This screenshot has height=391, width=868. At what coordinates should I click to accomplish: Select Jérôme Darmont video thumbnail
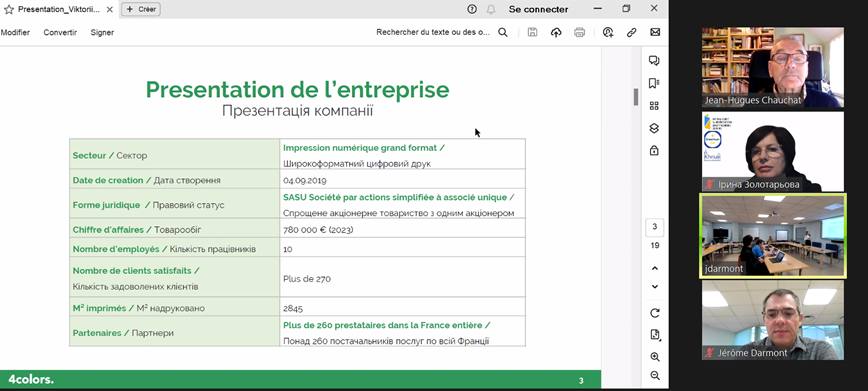773,320
